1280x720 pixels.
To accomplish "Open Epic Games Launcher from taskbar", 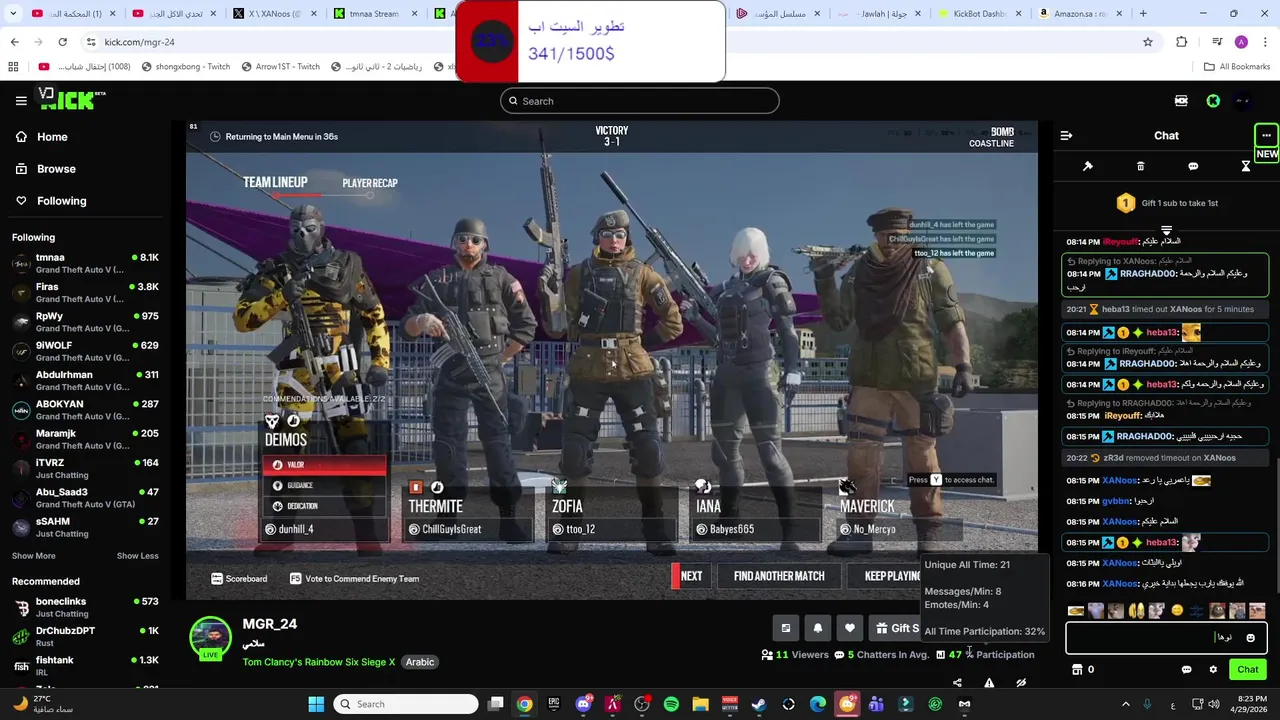I will tap(554, 704).
